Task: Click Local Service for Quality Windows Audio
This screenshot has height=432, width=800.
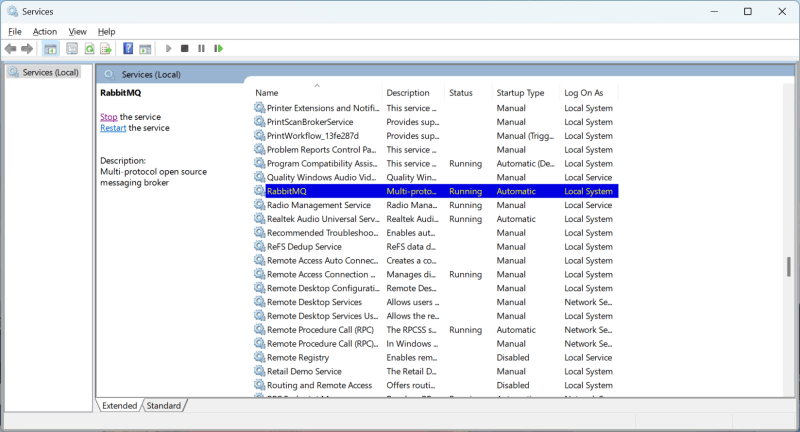Action: pyautogui.click(x=588, y=177)
